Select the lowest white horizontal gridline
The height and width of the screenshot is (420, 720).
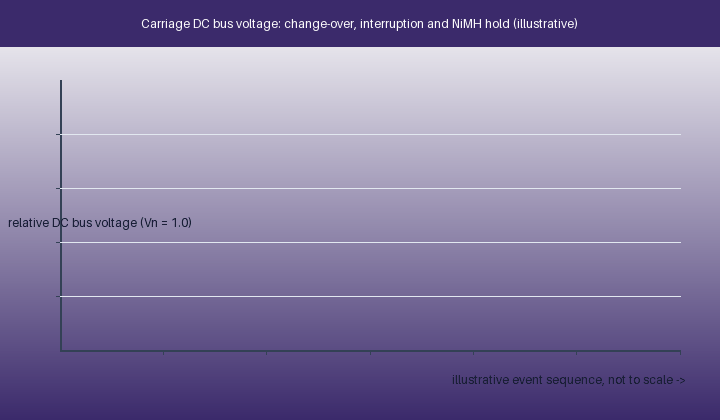[371, 297]
